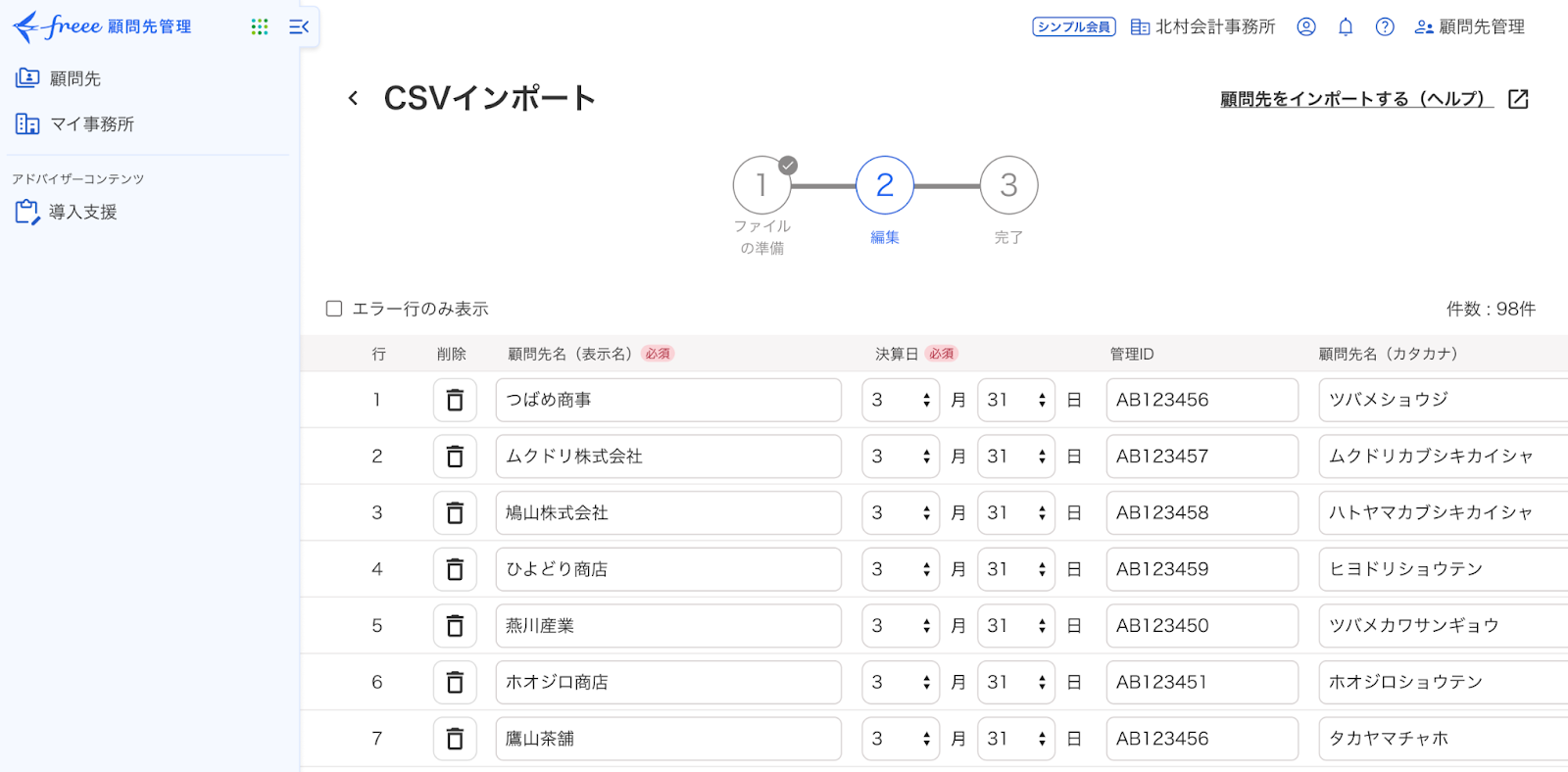The width and height of the screenshot is (1568, 772).
Task: Open day dropdown for ホオジロ商店 row
Action: click(1016, 682)
